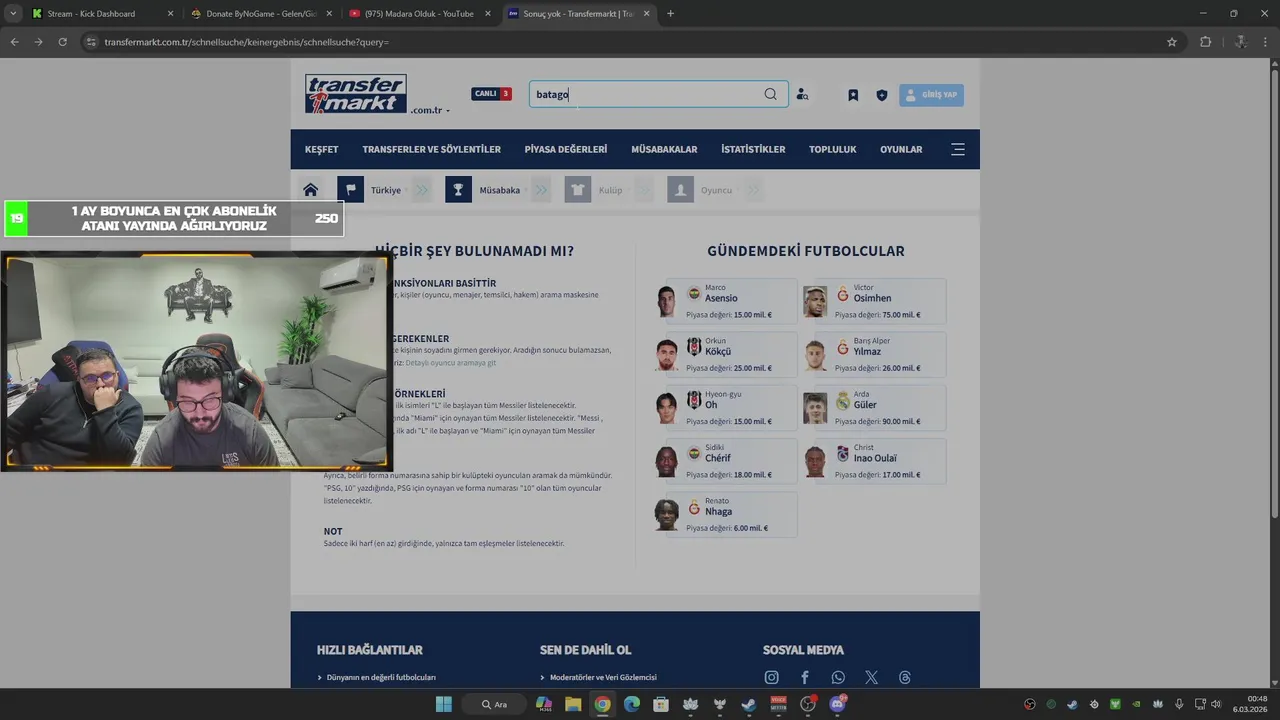Click Renato Nhaga player photo
This screenshot has width=1280, height=720.
pyautogui.click(x=667, y=515)
